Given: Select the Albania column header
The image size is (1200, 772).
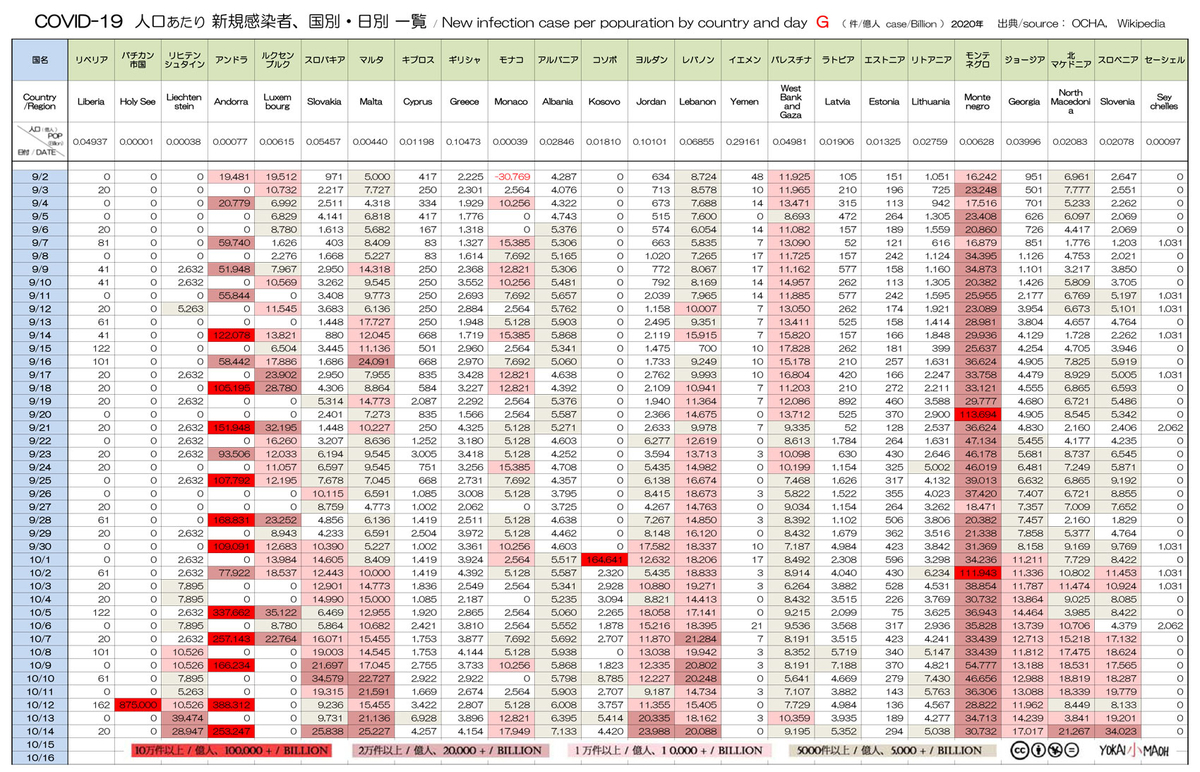Looking at the screenshot, I should coord(559,101).
